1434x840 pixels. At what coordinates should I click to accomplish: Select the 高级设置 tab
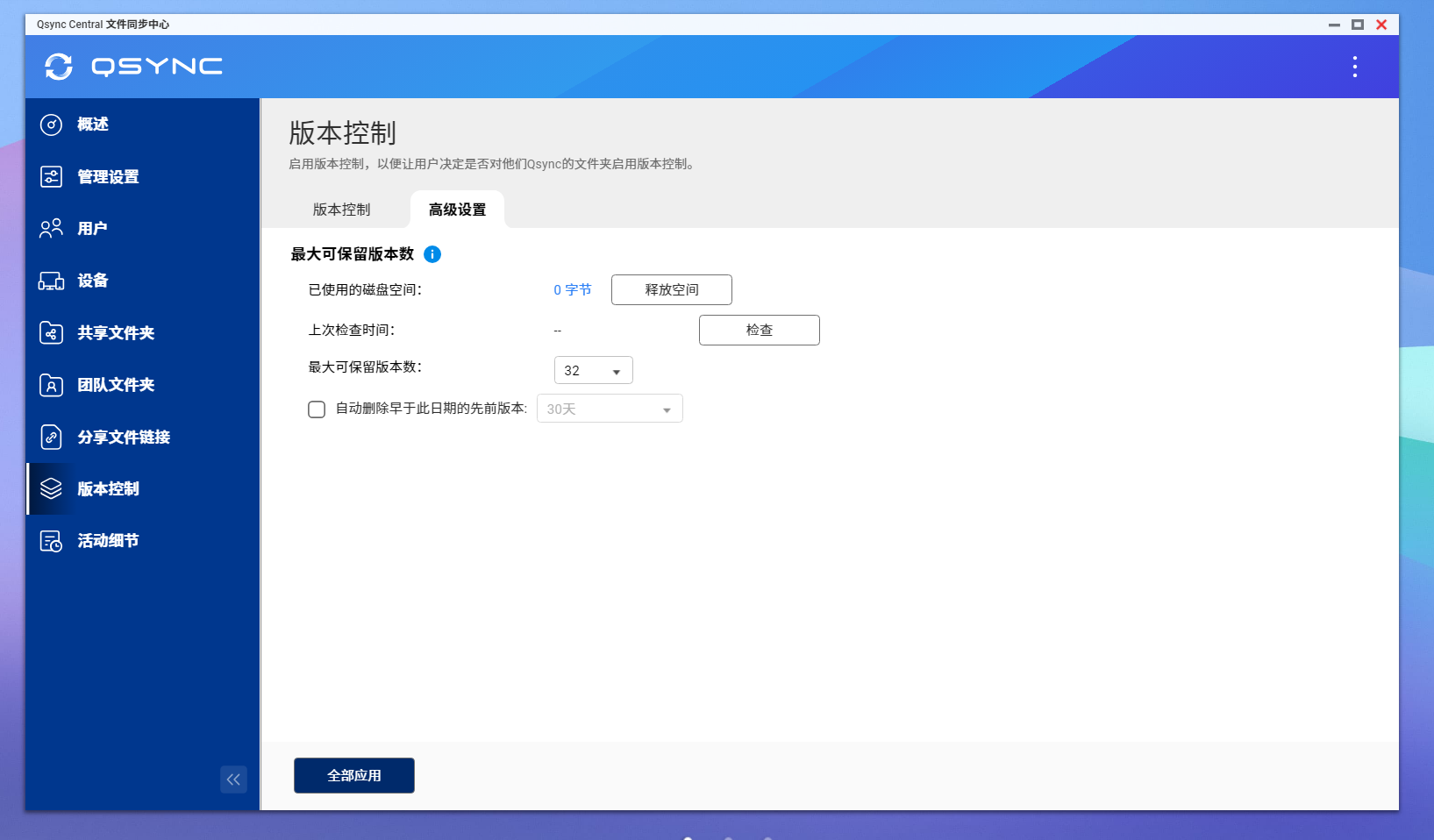pos(457,210)
